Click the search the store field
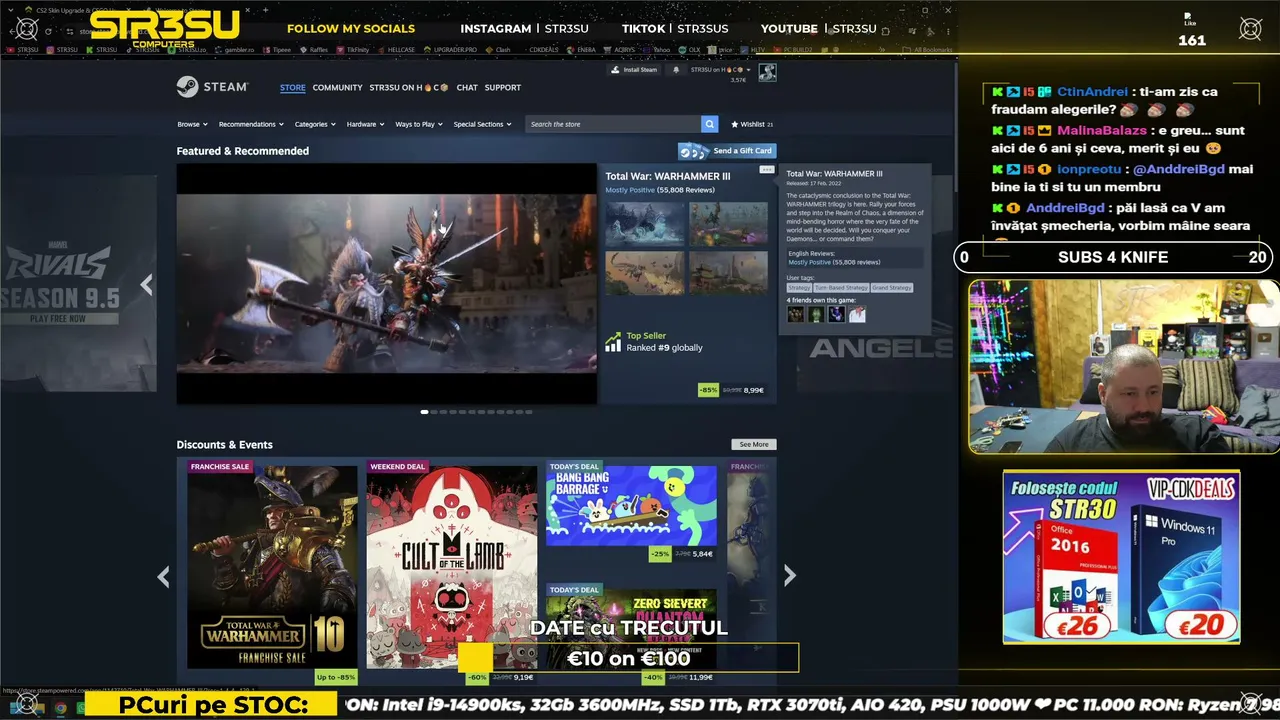Image resolution: width=1280 pixels, height=720 pixels. click(613, 124)
